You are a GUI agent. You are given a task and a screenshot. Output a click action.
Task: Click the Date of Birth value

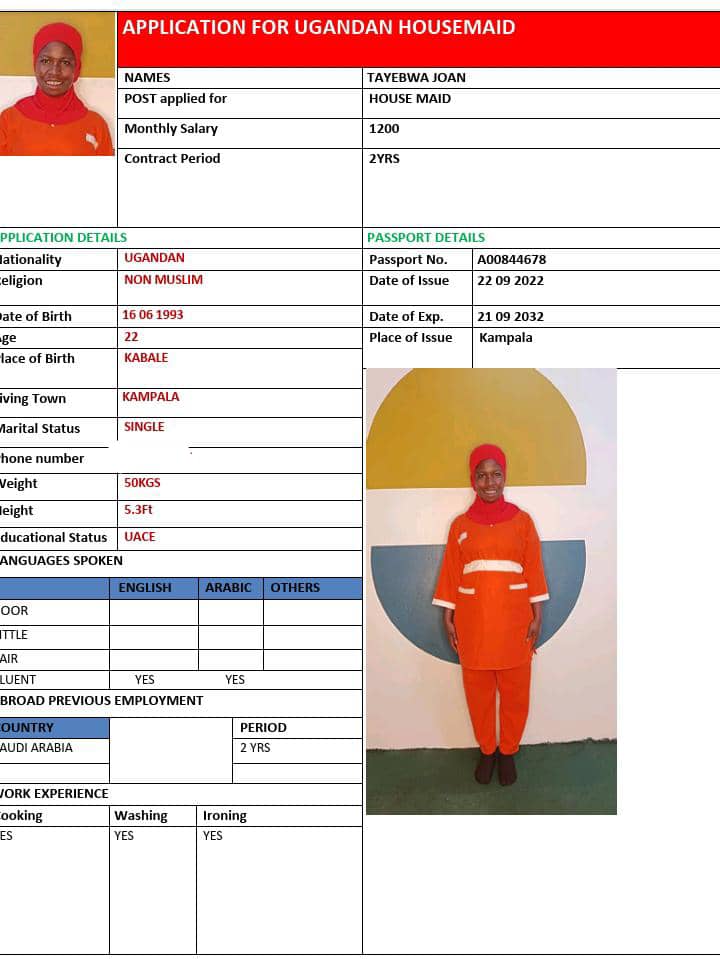tap(153, 315)
